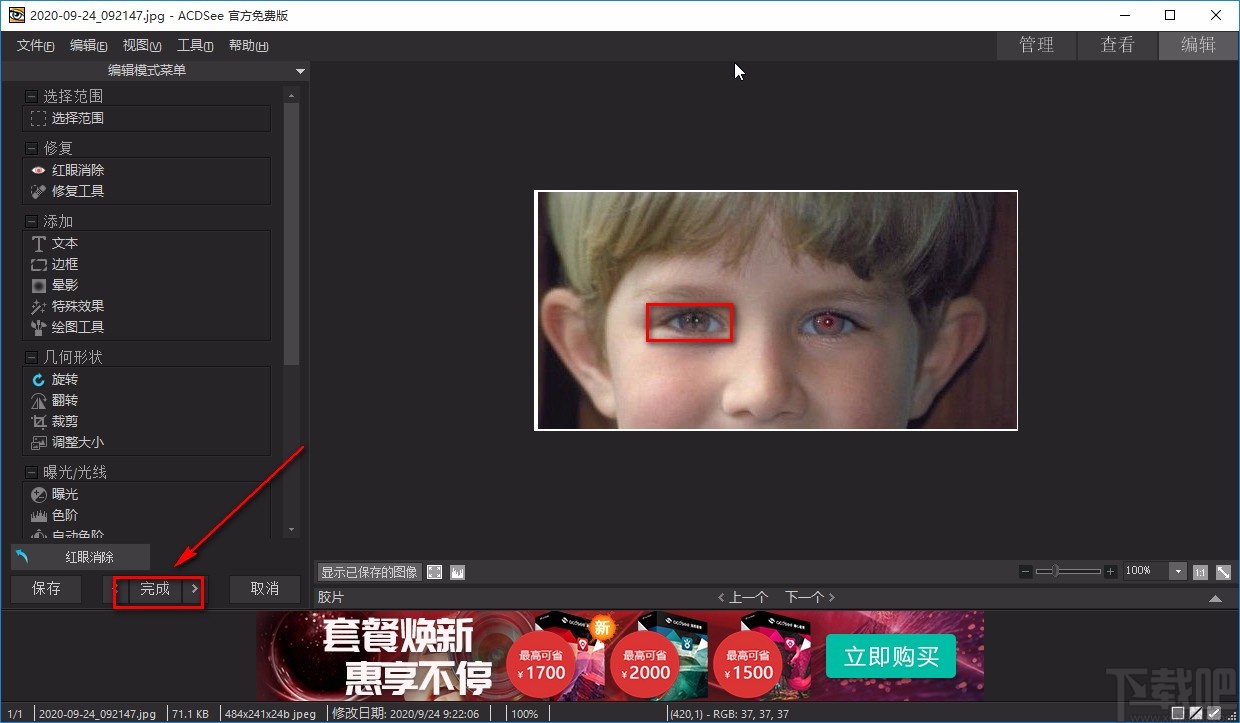
Task: Click the right arrow beside 完成
Action: pos(194,589)
